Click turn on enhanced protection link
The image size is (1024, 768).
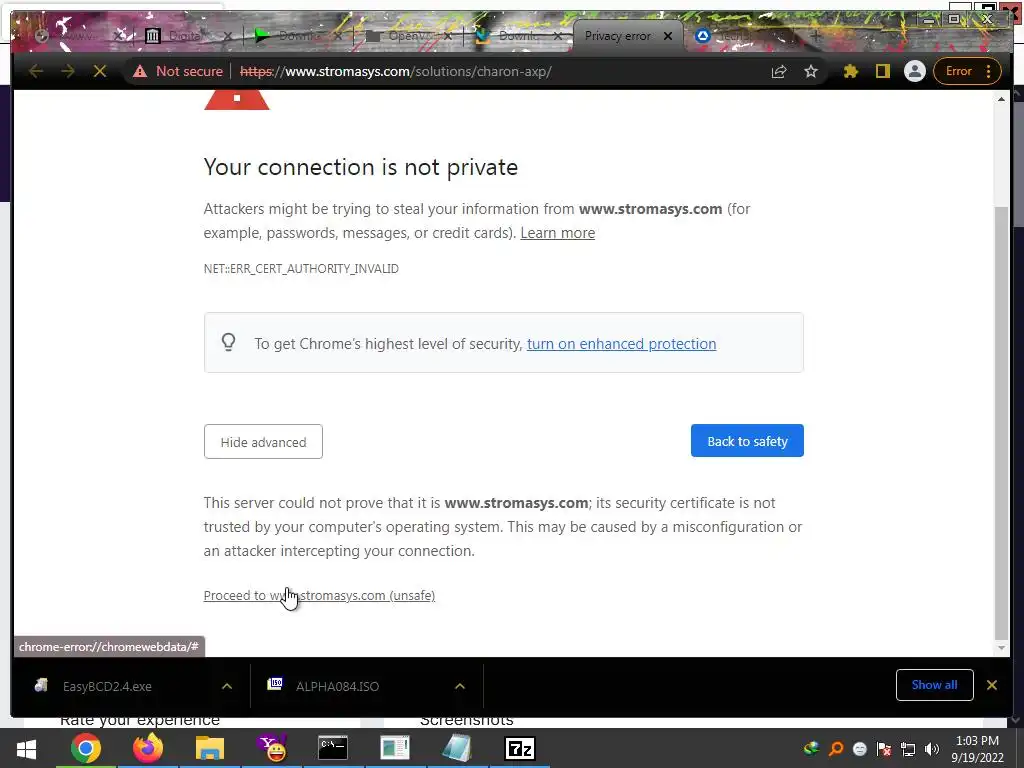pos(621,344)
